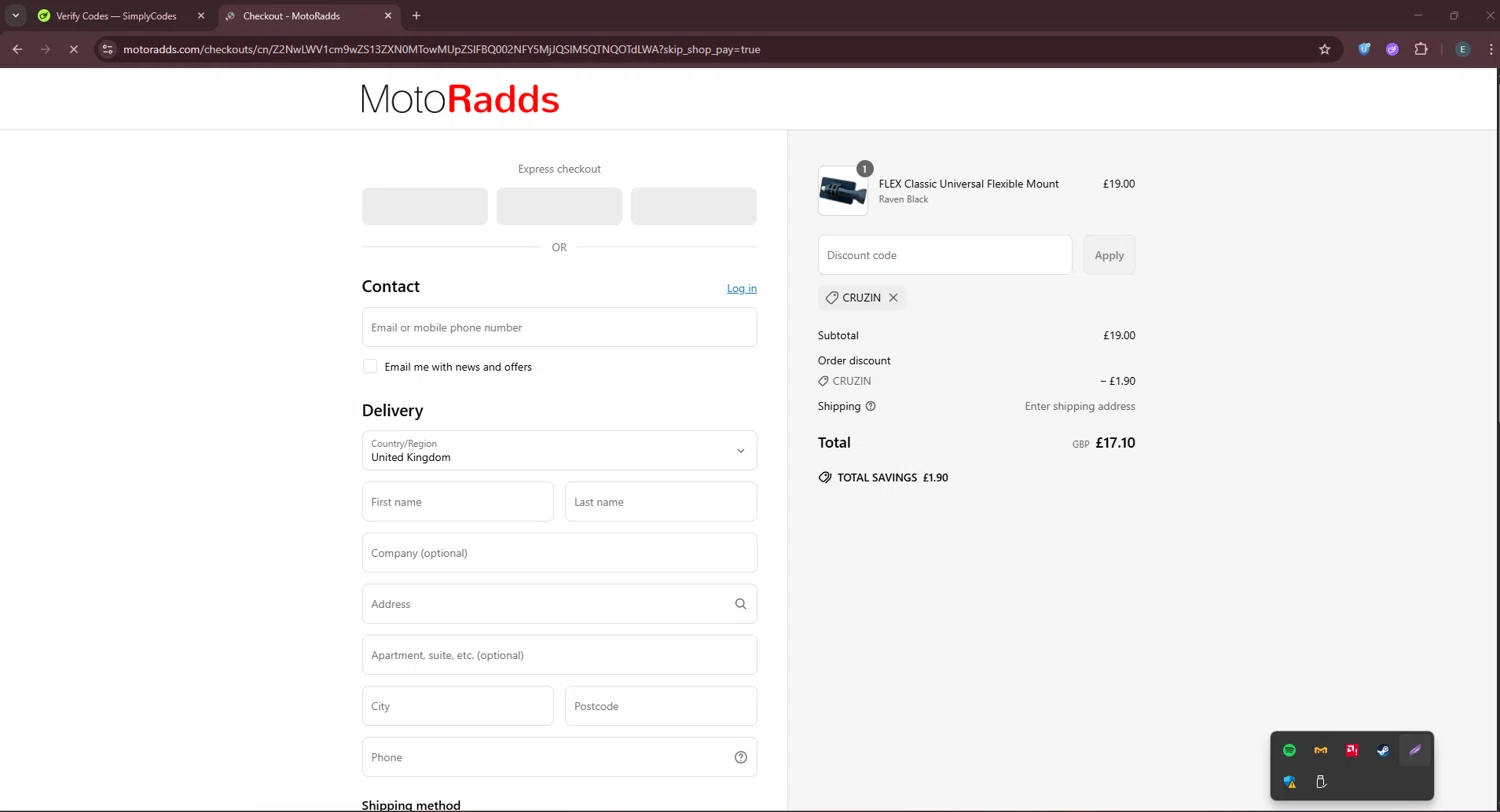Click the Raven Black variant text
This screenshot has height=812, width=1500.
903,199
